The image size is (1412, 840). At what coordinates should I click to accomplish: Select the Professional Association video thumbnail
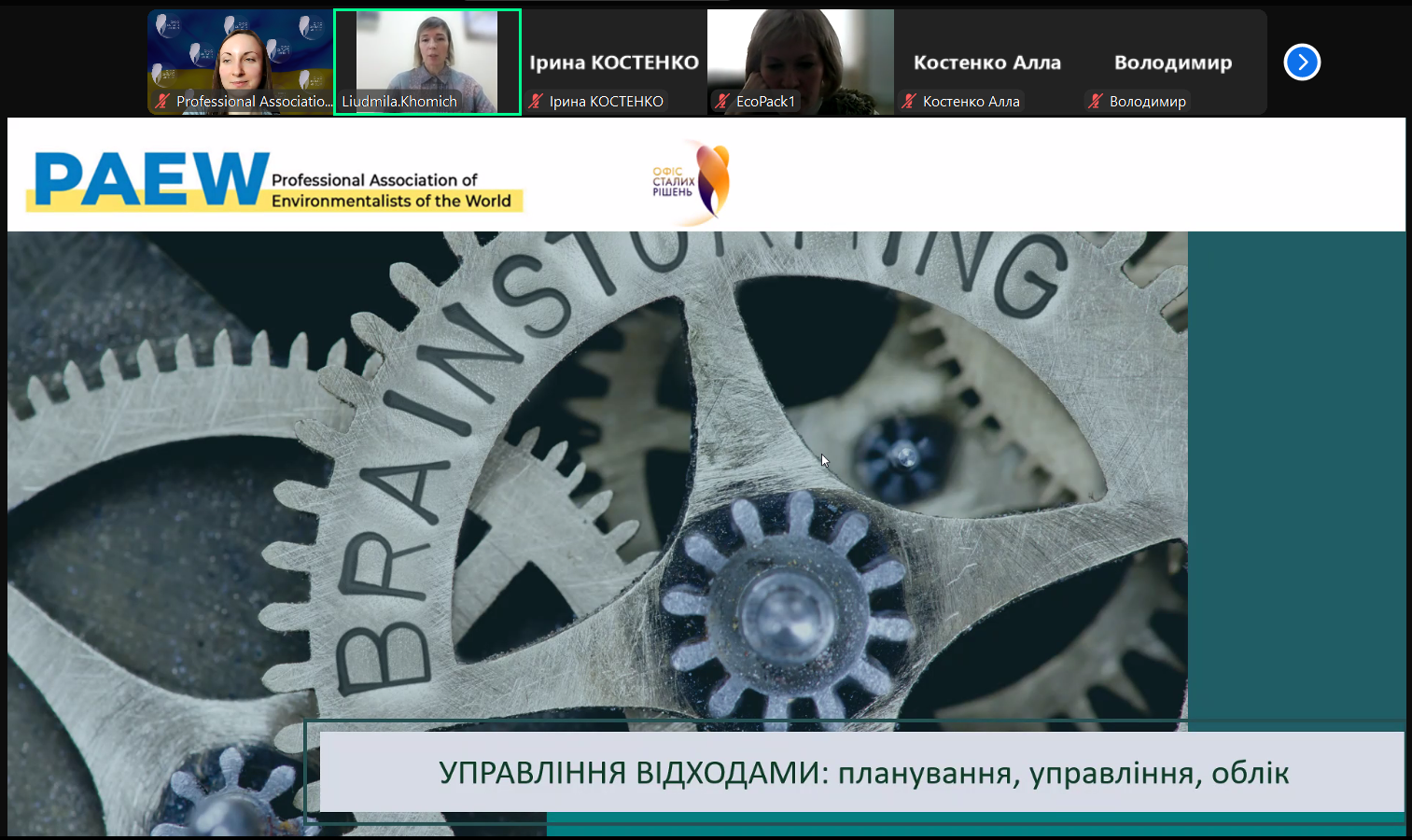240,54
